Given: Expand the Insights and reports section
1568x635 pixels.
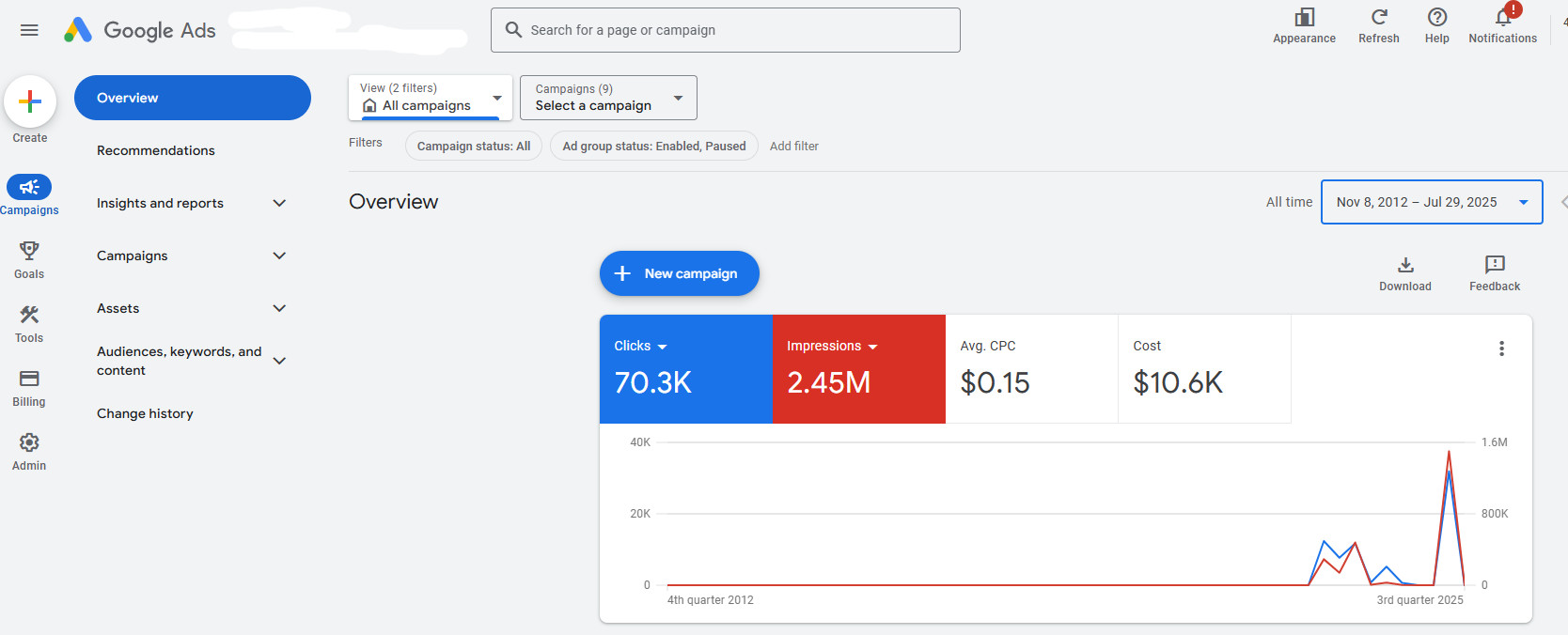Looking at the screenshot, I should pyautogui.click(x=279, y=203).
